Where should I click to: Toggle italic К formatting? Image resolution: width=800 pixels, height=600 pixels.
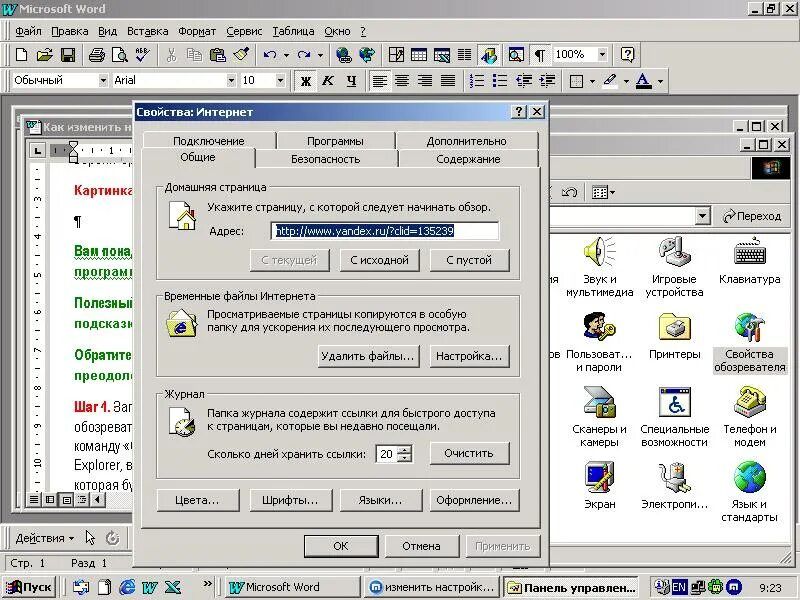(328, 81)
